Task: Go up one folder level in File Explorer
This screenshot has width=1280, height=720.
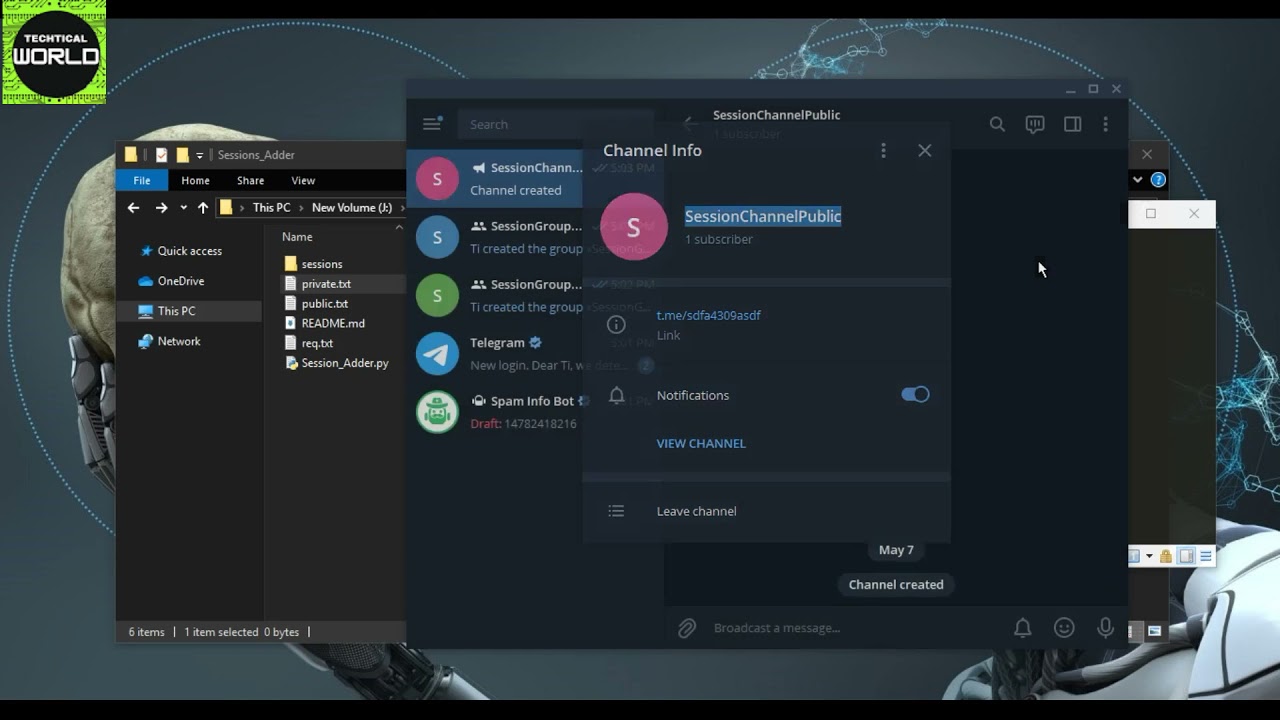Action: click(203, 208)
